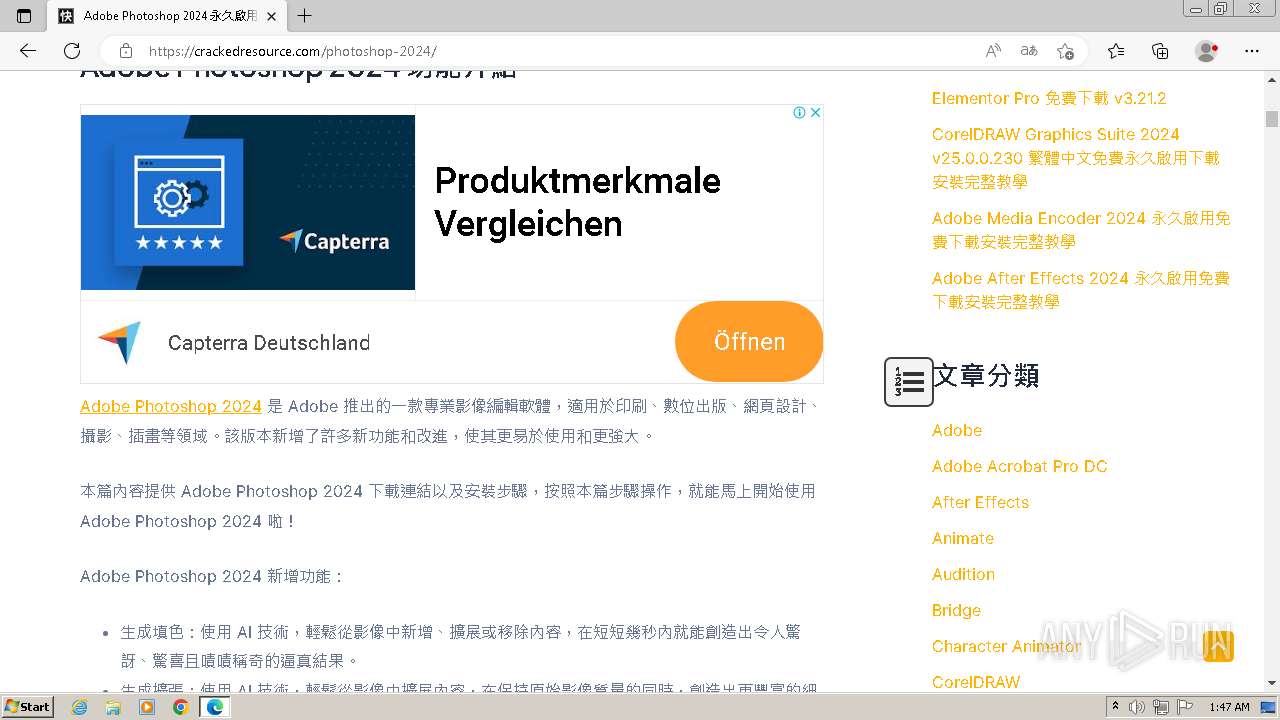The width and height of the screenshot is (1280, 720).
Task: Click the ad info icon
Action: pyautogui.click(x=799, y=112)
